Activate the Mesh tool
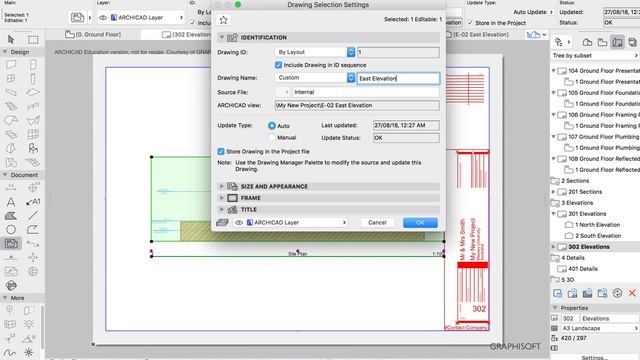 pyautogui.click(x=33, y=162)
